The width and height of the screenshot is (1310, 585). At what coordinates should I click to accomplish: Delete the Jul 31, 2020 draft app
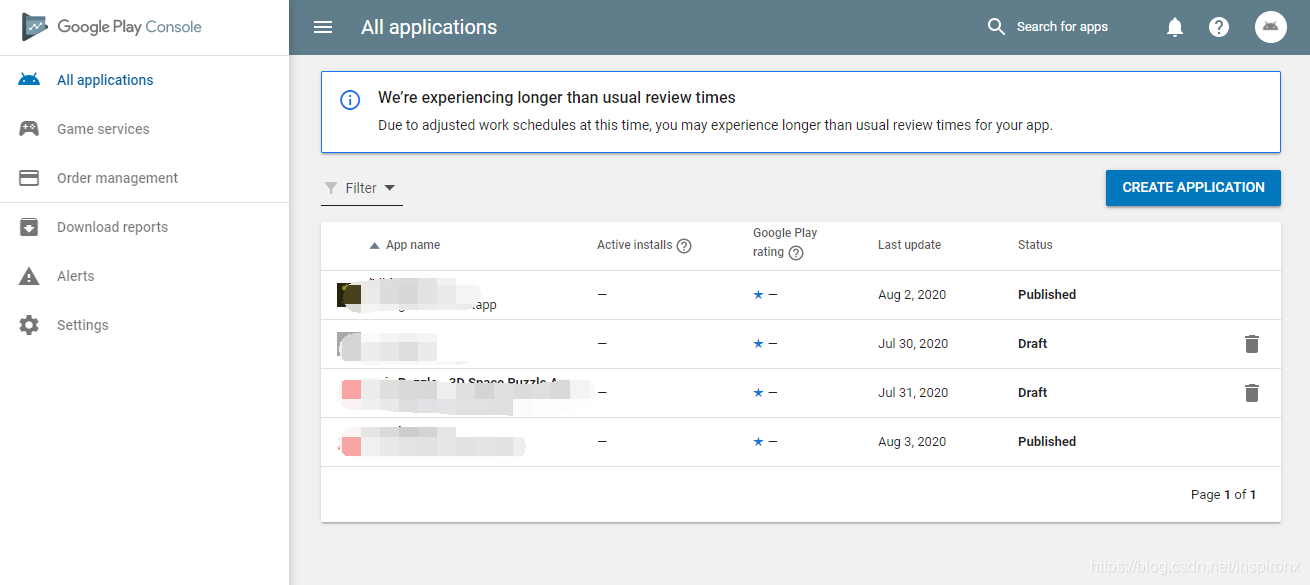pos(1251,393)
